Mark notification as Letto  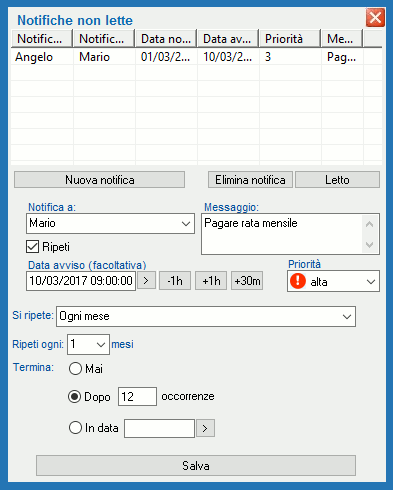(x=337, y=180)
